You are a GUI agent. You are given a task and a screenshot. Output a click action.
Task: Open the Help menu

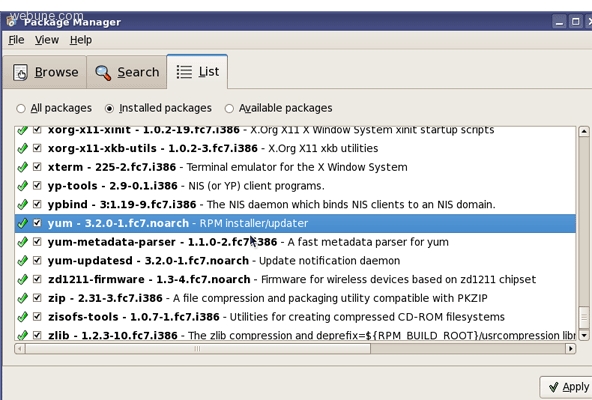tap(81, 40)
